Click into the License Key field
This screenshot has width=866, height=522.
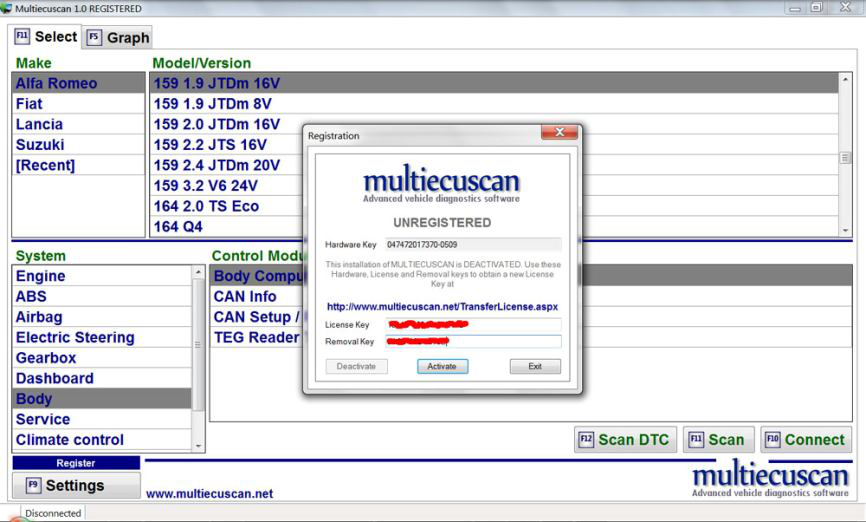(x=473, y=325)
